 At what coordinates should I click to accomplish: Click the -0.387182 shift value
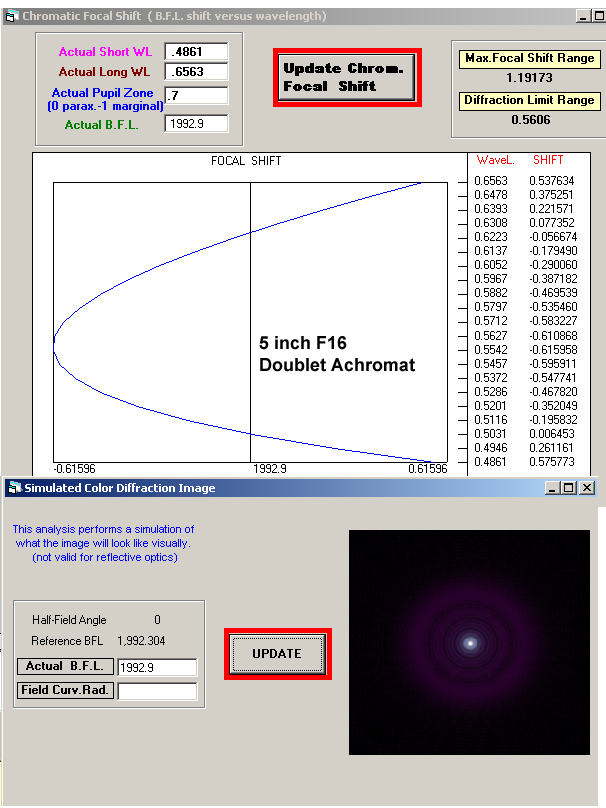(x=553, y=279)
